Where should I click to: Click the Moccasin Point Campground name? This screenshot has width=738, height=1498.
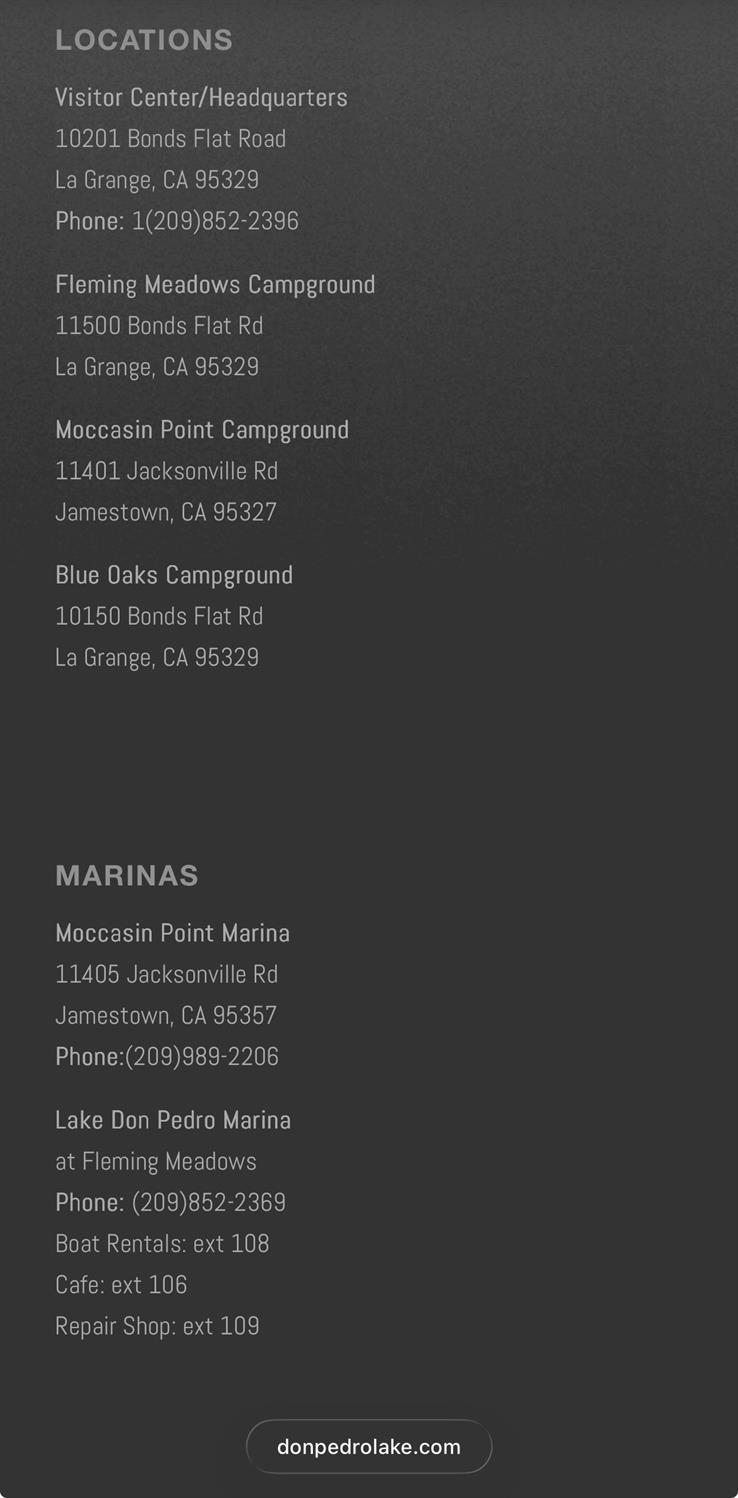coord(202,430)
